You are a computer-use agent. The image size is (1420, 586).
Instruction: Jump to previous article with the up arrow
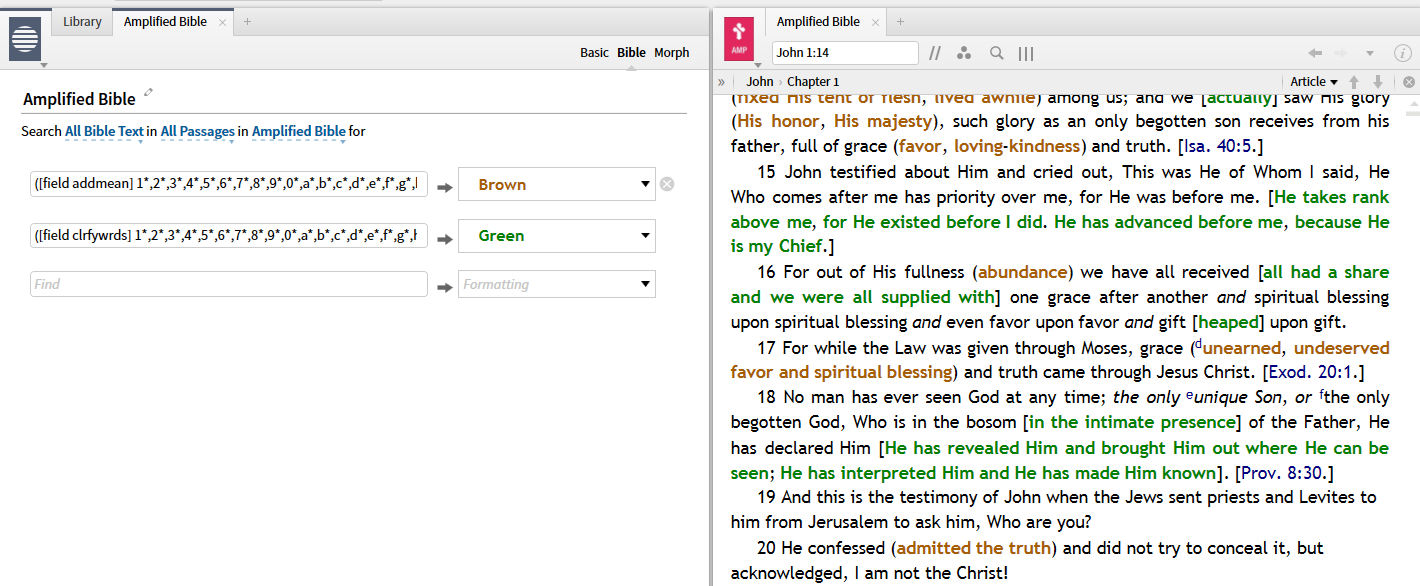(x=1354, y=82)
